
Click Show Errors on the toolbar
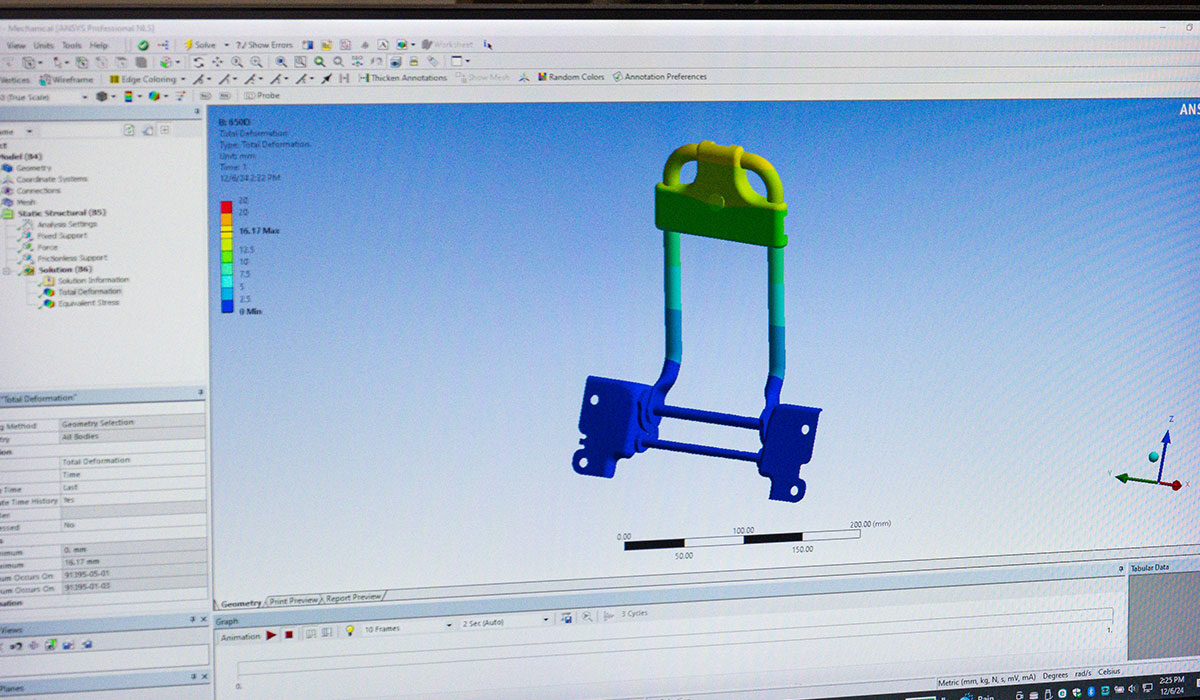point(270,44)
